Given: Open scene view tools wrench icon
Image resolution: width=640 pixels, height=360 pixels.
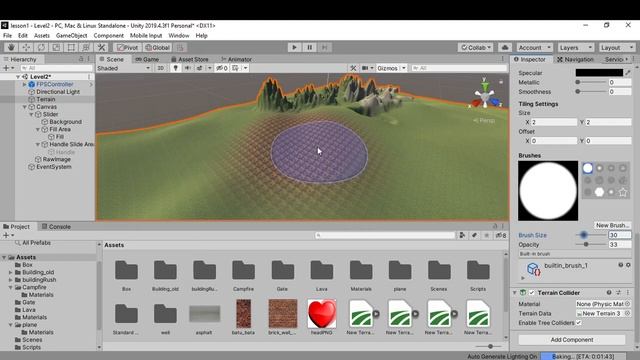Looking at the screenshot, I should point(353,68).
